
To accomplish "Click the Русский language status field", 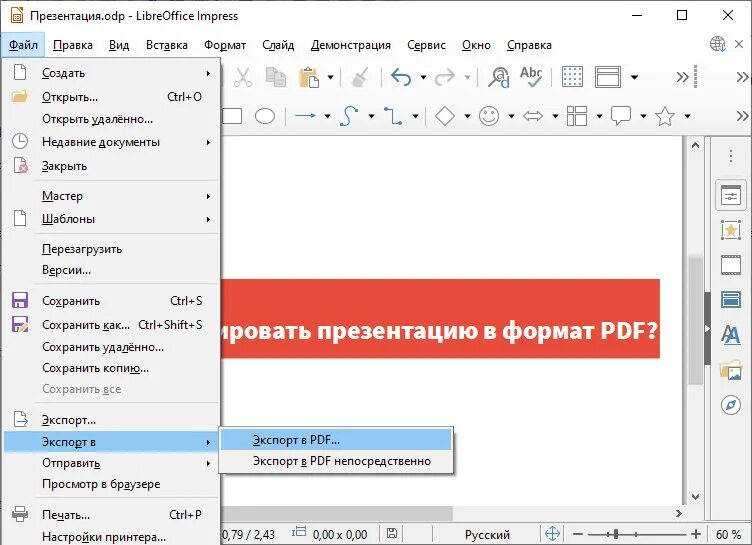I will [x=487, y=534].
